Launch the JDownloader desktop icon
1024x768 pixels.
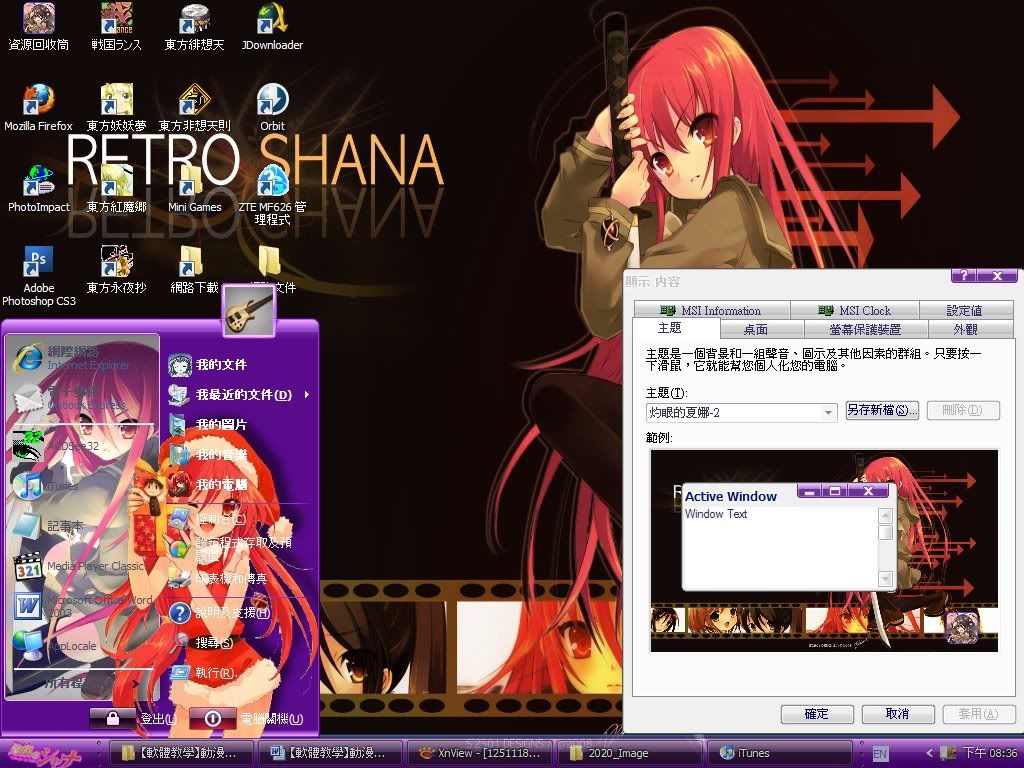(x=272, y=27)
